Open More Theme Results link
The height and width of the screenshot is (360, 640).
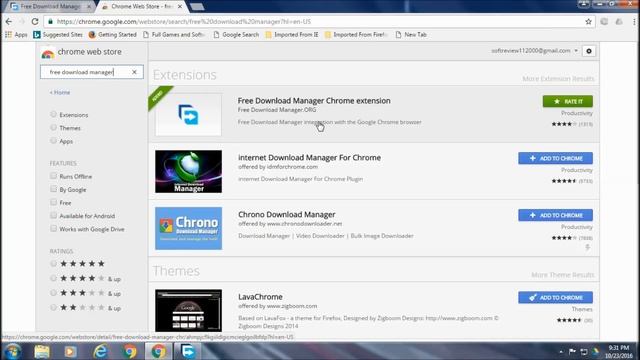coord(562,275)
